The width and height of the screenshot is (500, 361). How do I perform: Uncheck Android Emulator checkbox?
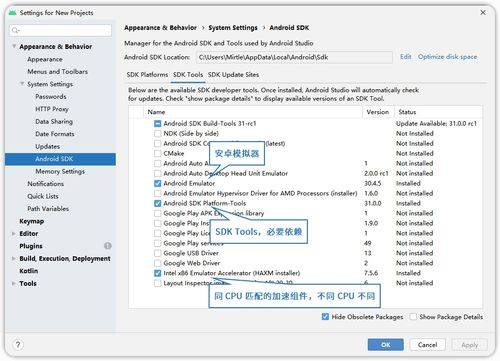point(157,183)
